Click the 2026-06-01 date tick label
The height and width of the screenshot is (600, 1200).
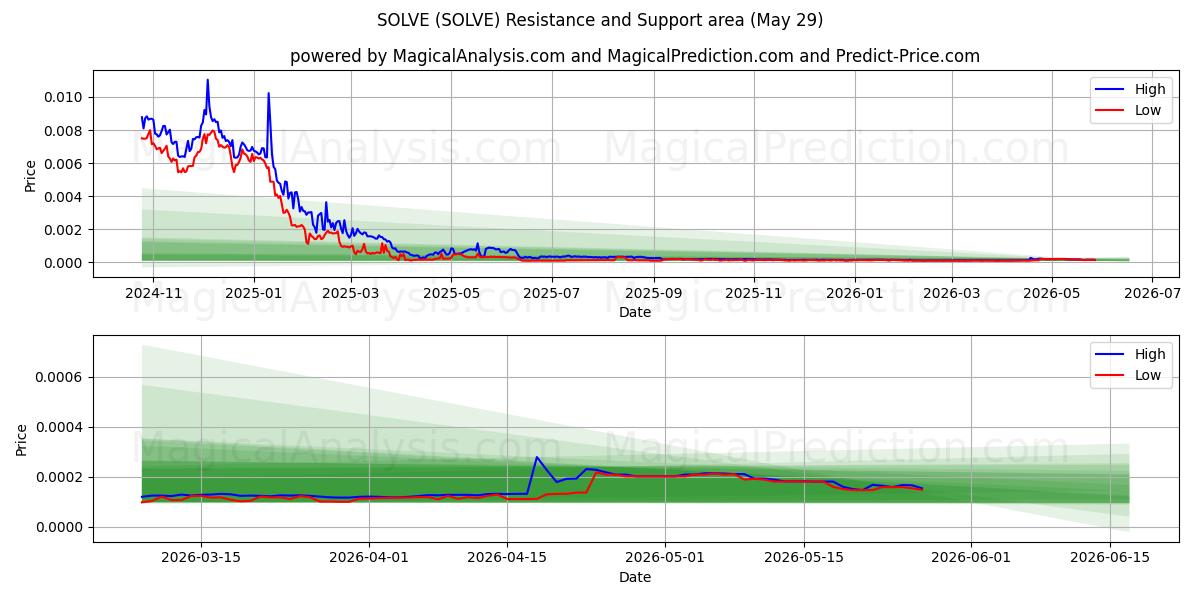(x=971, y=558)
